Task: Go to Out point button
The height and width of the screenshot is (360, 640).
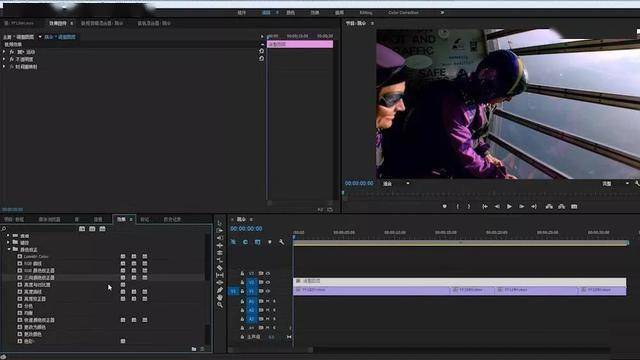Action: [x=534, y=207]
